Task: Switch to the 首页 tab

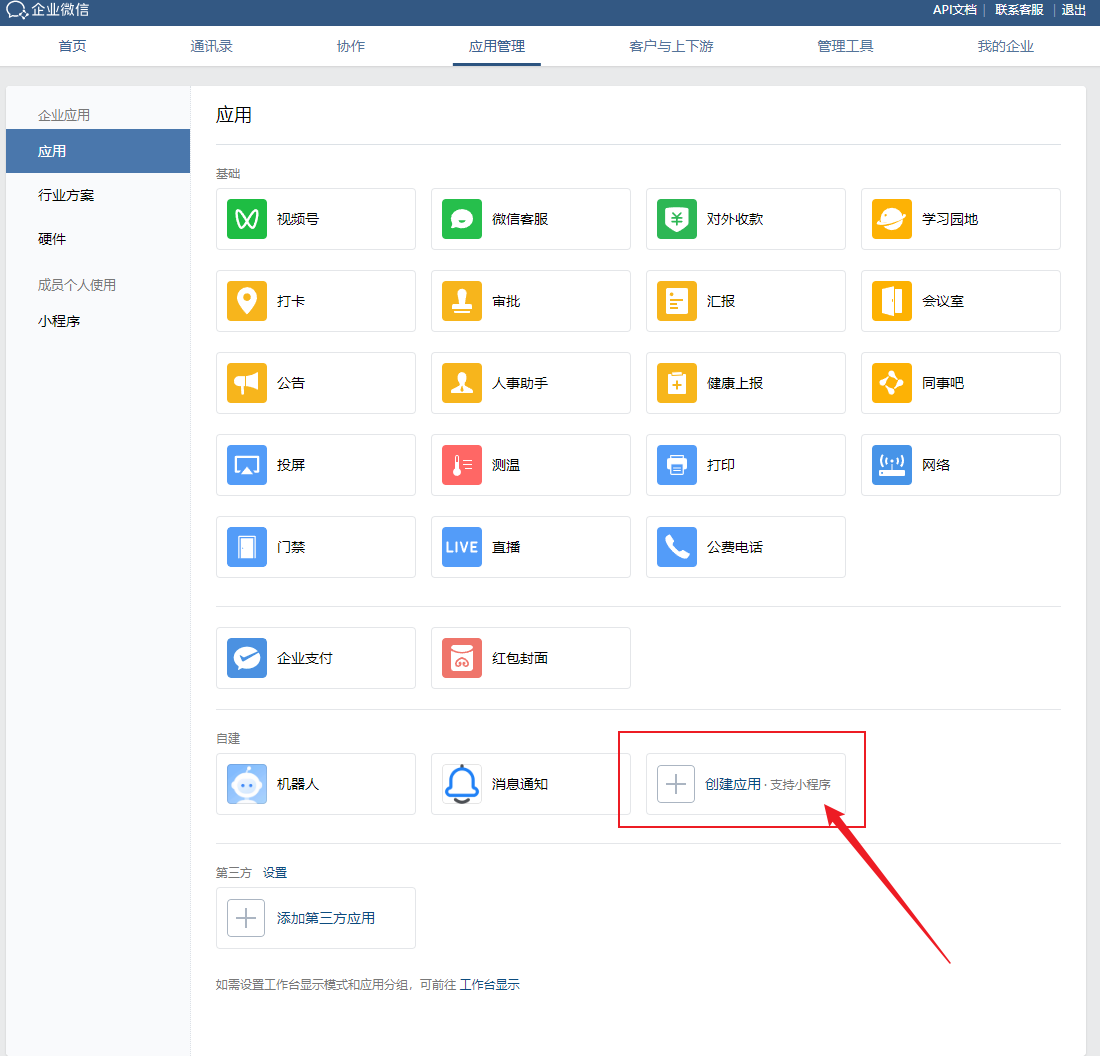Action: pos(72,46)
